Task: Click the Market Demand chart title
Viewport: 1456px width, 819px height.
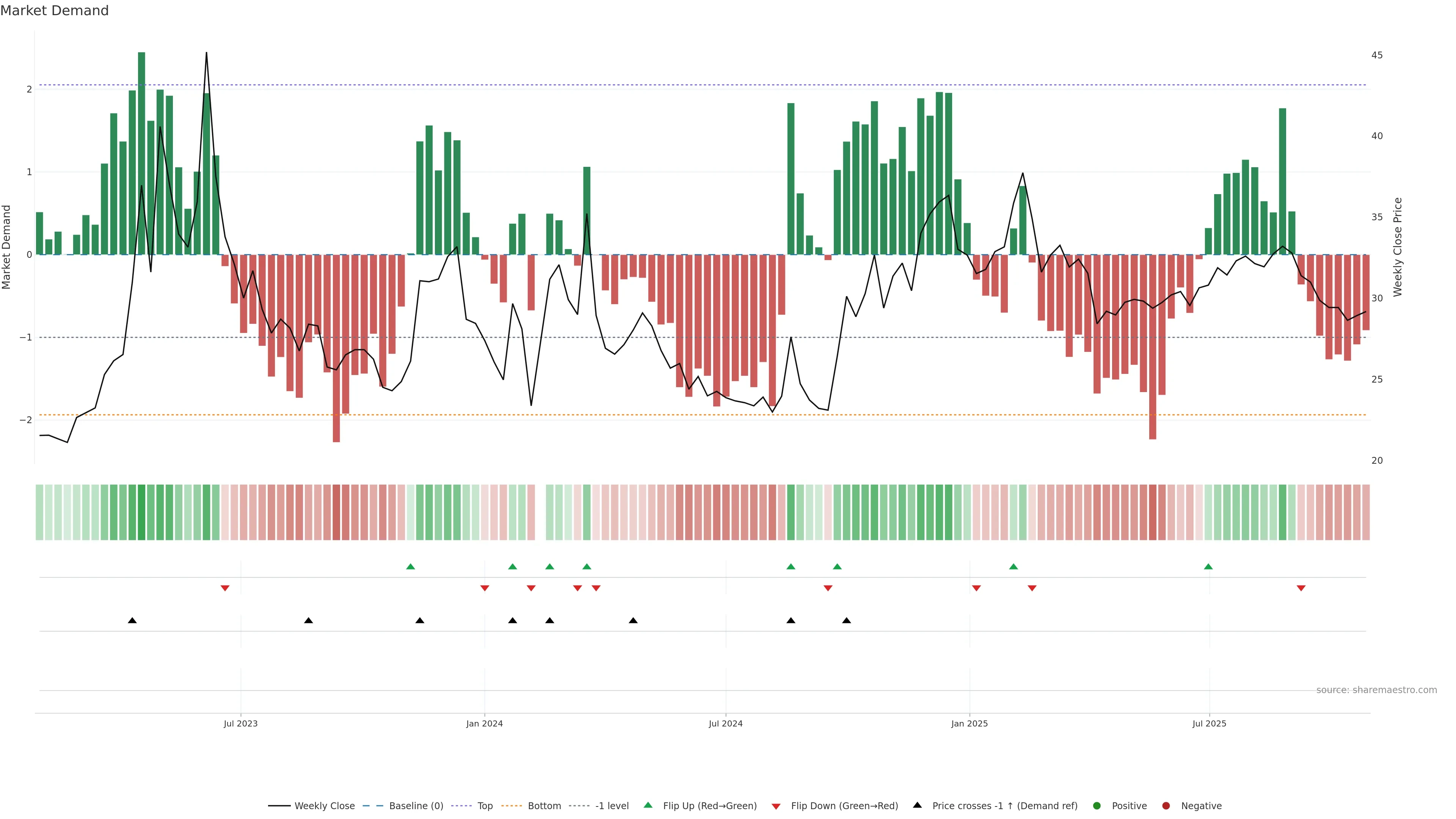Action: point(54,11)
